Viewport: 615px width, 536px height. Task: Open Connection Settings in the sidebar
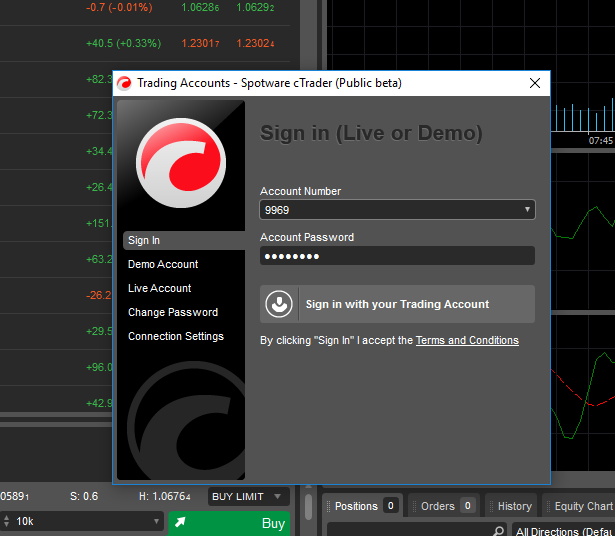(x=176, y=336)
